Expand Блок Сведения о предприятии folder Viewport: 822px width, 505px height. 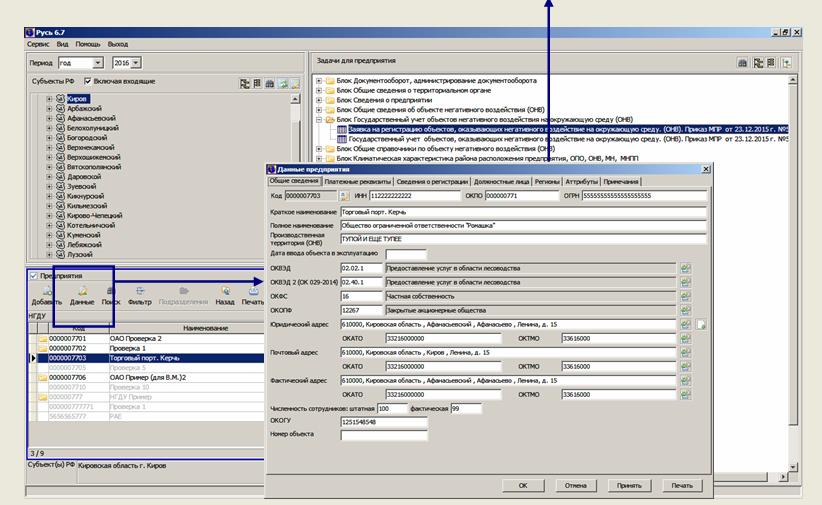coord(319,100)
